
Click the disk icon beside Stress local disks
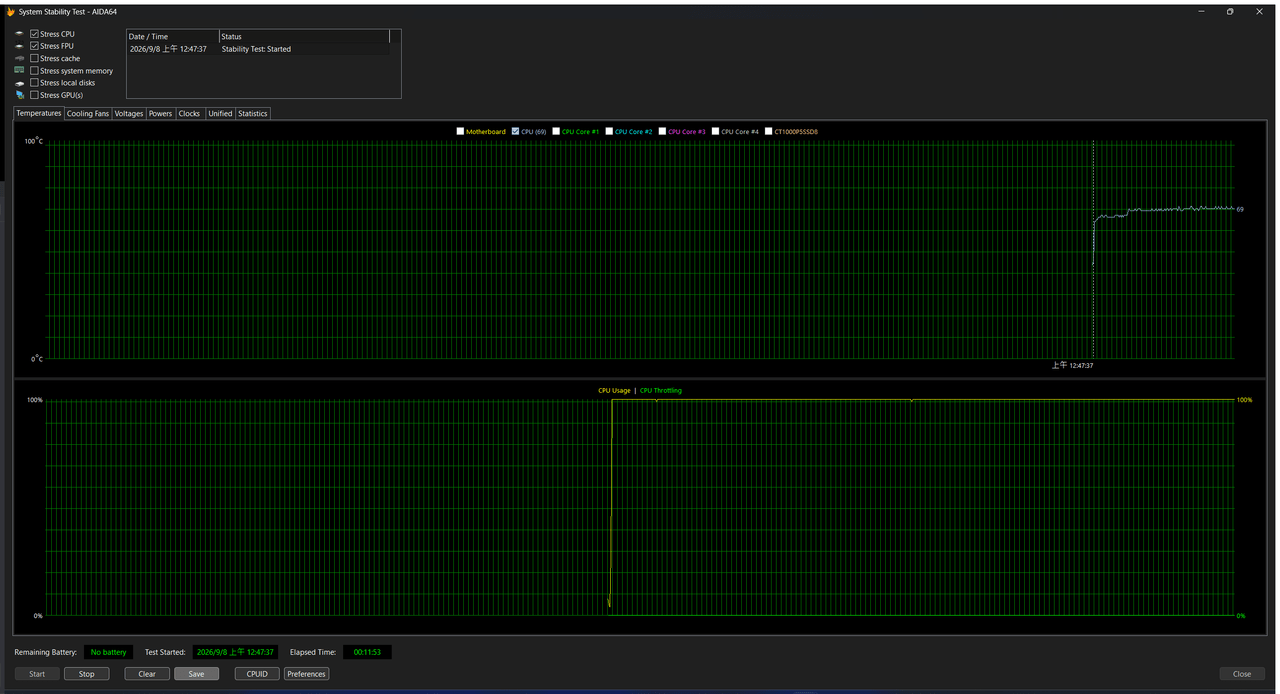click(x=19, y=83)
